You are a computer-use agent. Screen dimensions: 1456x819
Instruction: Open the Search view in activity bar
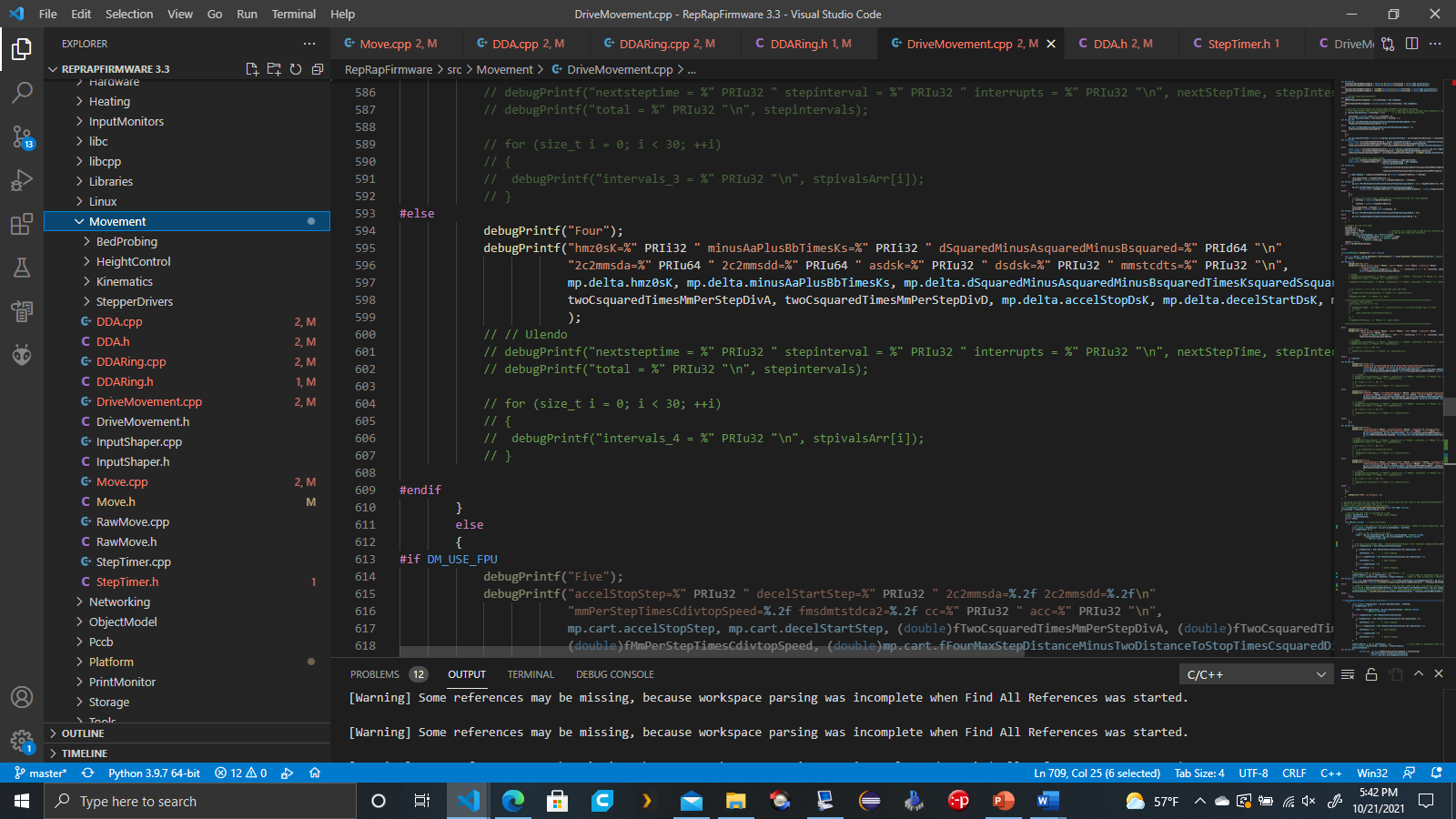pyautogui.click(x=22, y=92)
